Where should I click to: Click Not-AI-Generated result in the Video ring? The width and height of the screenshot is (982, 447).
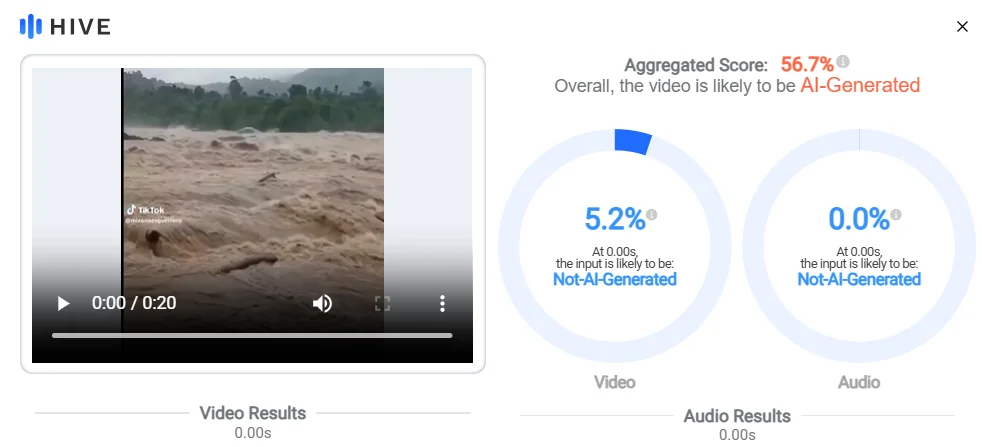coord(614,279)
